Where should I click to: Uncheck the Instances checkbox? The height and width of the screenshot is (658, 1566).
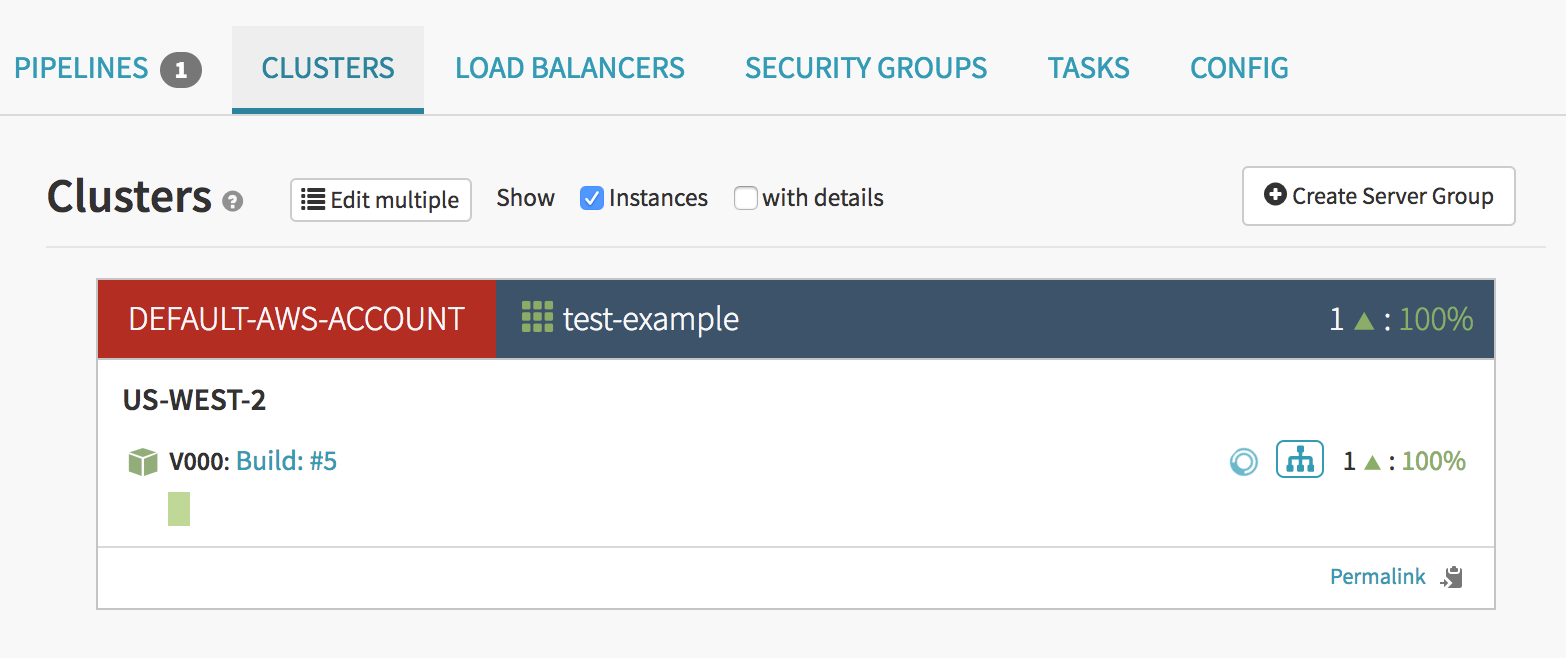pos(592,198)
